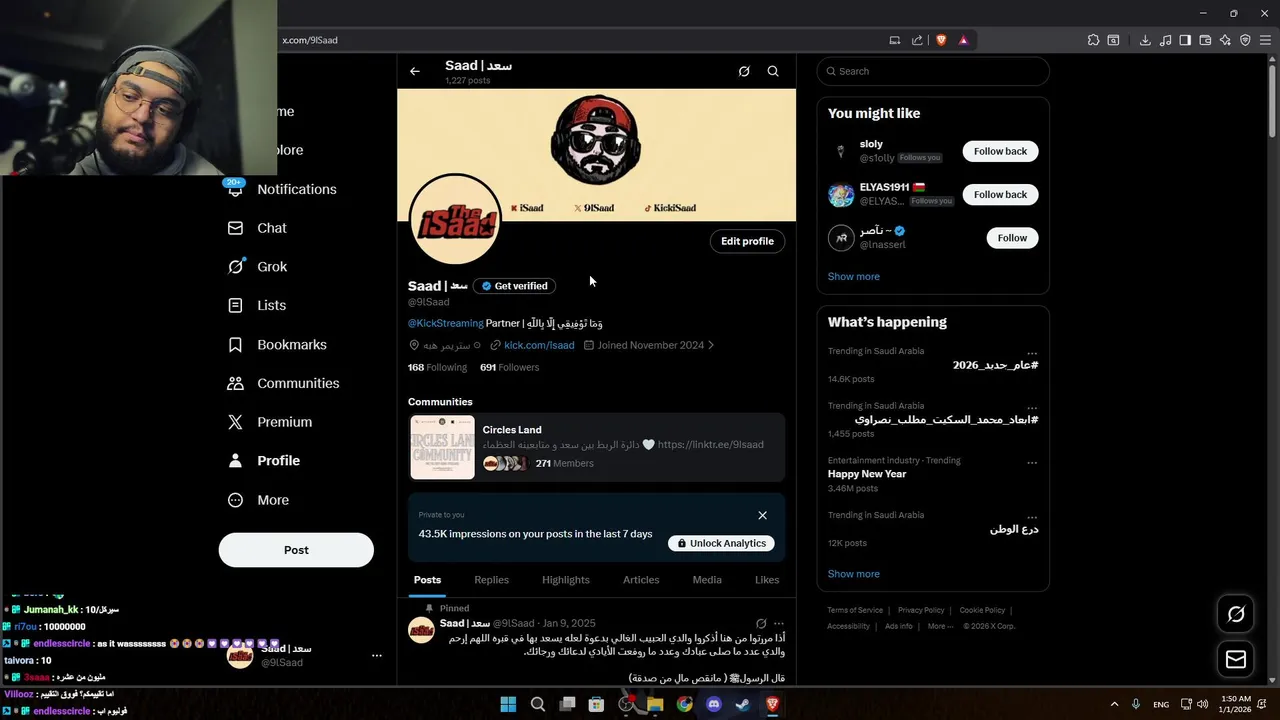Dismiss the impressions analytics card
Screen dimensions: 1280x720
[762, 515]
